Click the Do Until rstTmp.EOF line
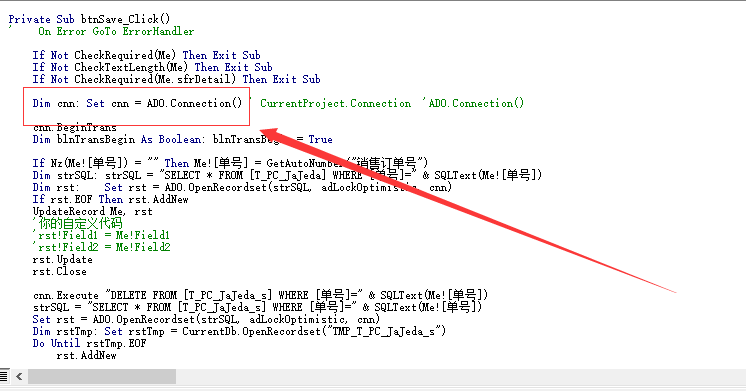 [89, 343]
